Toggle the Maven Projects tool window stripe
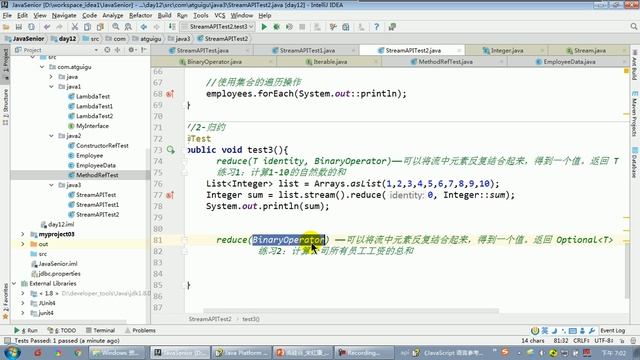 point(635,114)
